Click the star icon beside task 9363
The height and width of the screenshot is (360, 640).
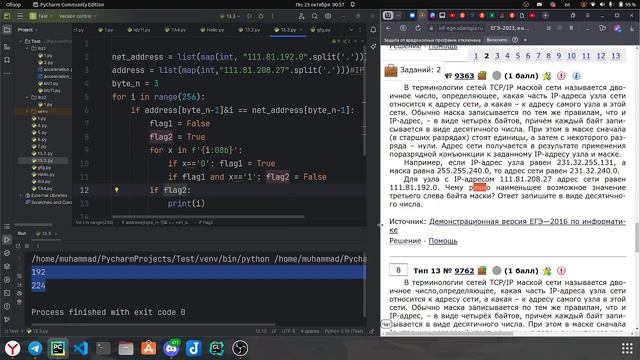547,76
